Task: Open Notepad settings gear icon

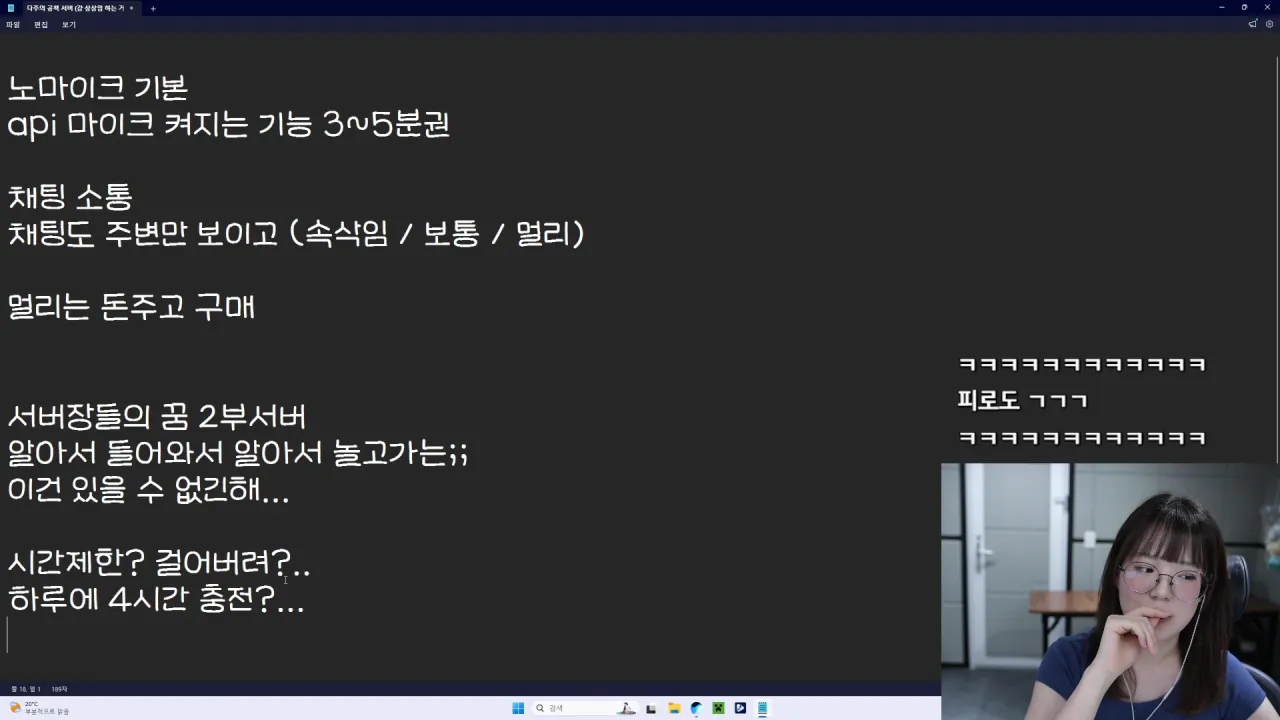Action: (1270, 24)
